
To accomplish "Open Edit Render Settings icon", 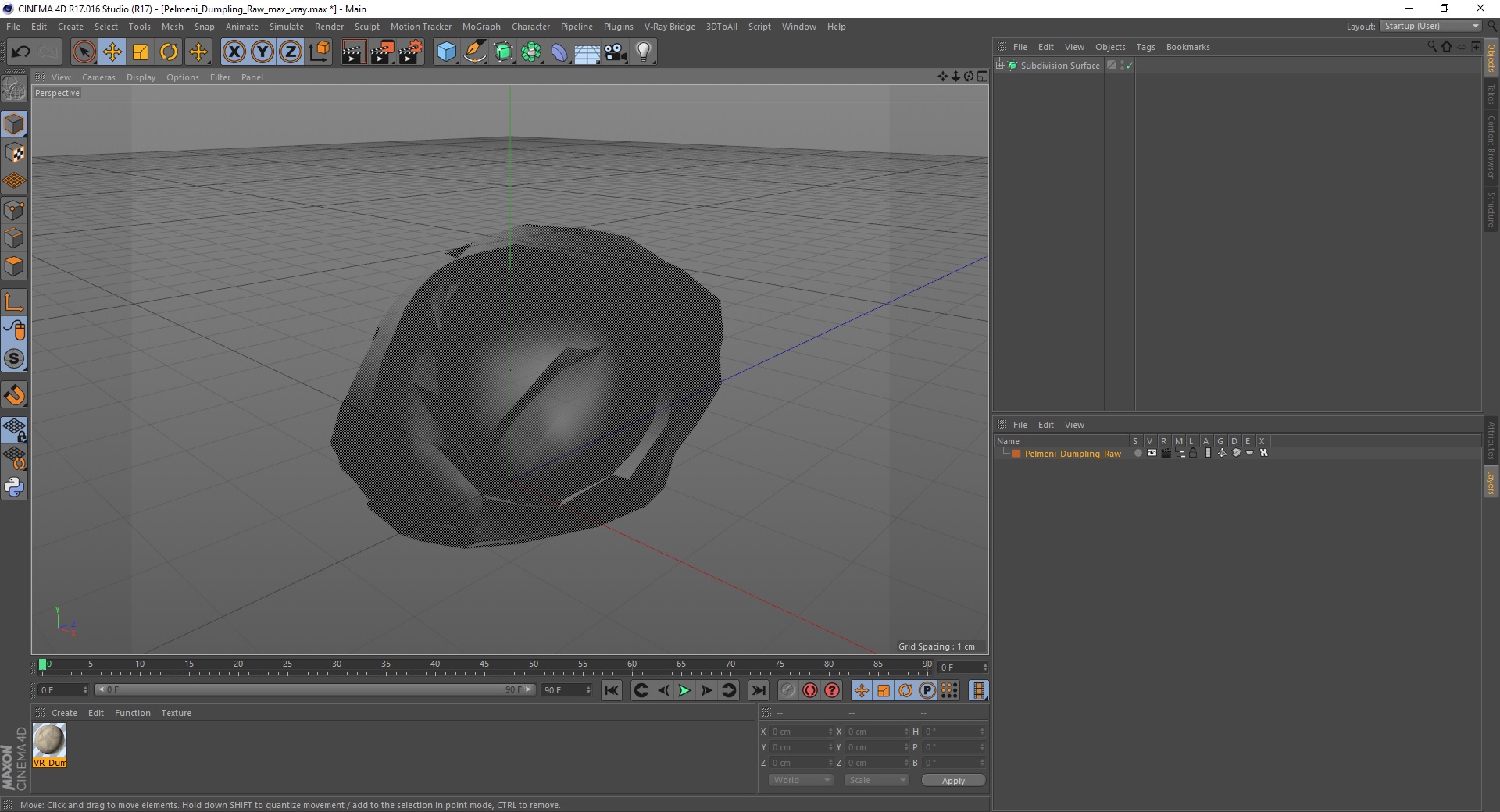I will point(411,52).
